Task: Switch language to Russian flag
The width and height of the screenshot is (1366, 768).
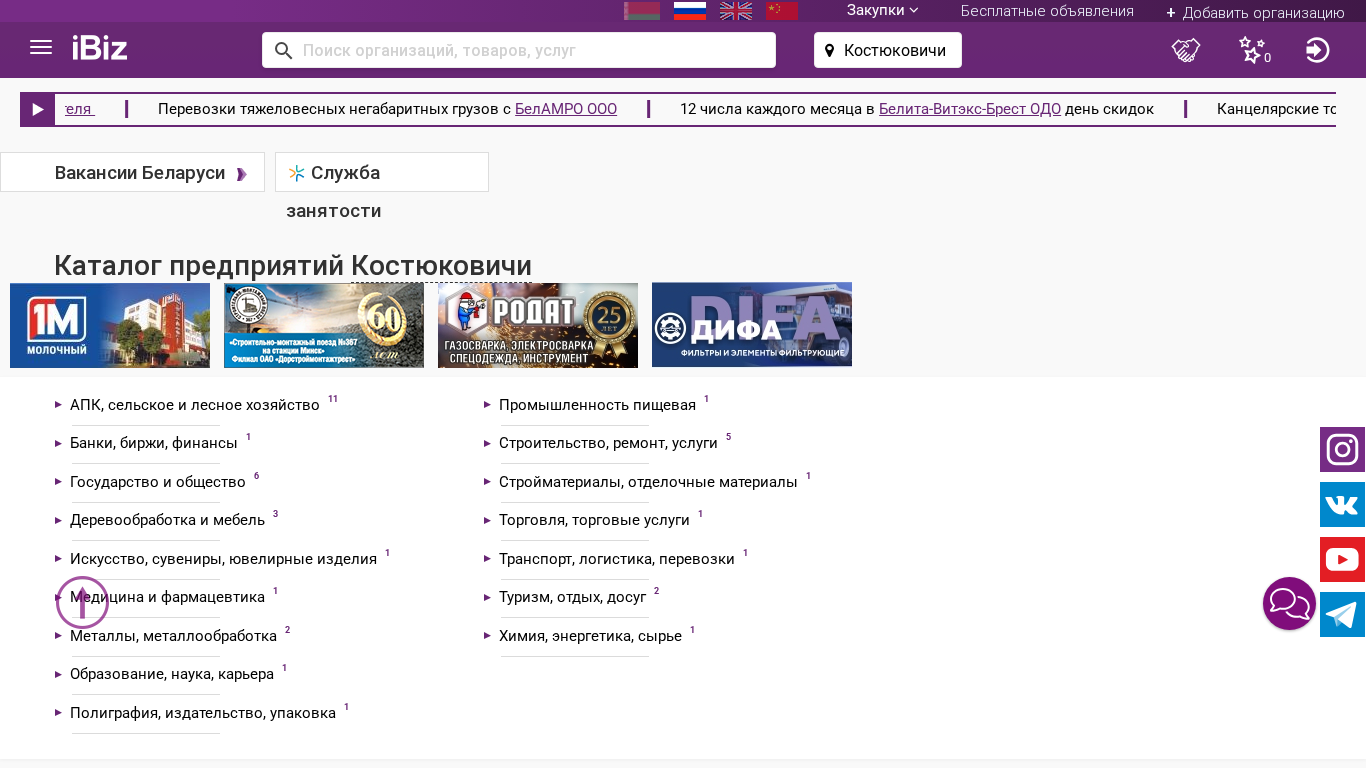Action: point(690,11)
